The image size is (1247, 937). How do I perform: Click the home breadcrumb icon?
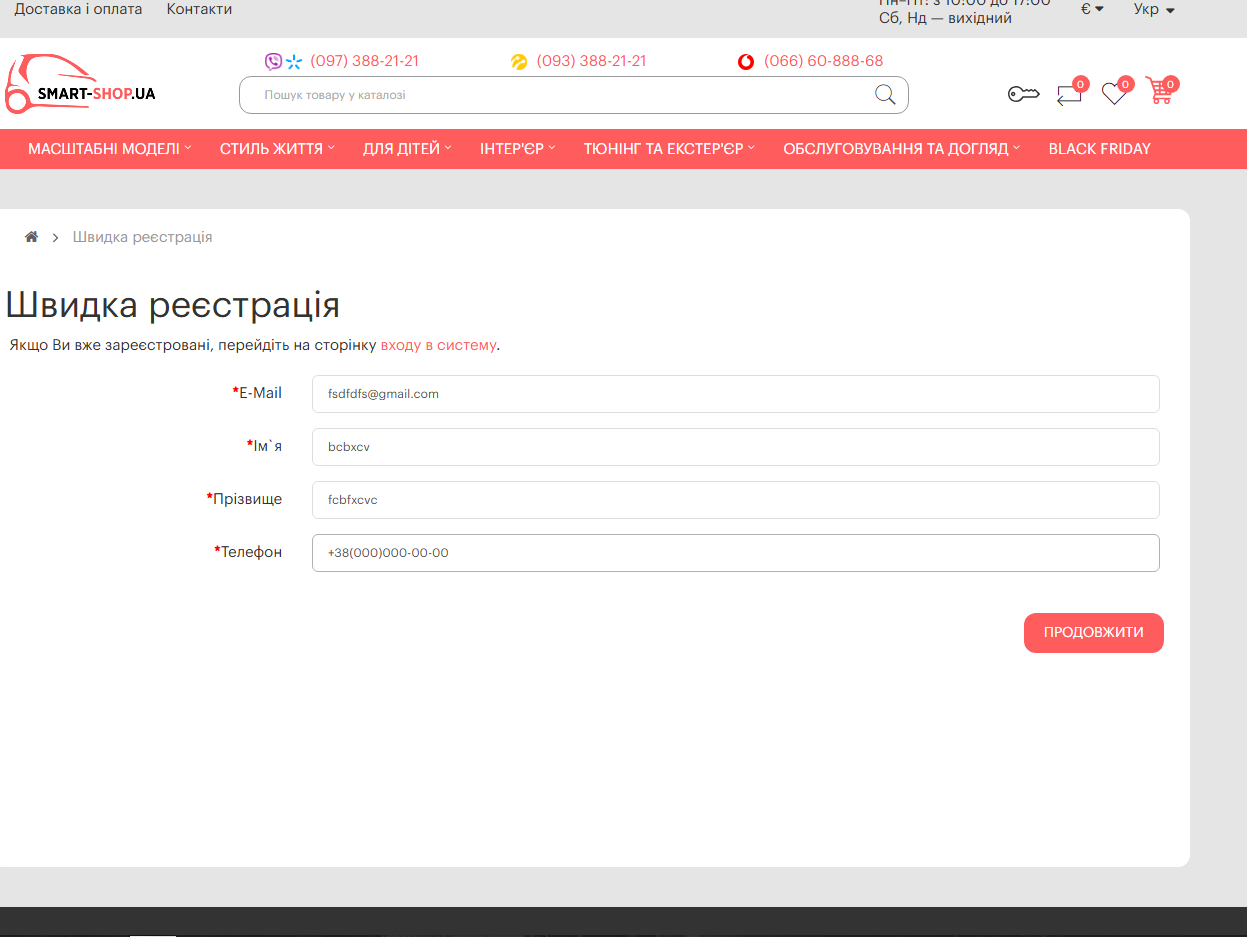32,237
